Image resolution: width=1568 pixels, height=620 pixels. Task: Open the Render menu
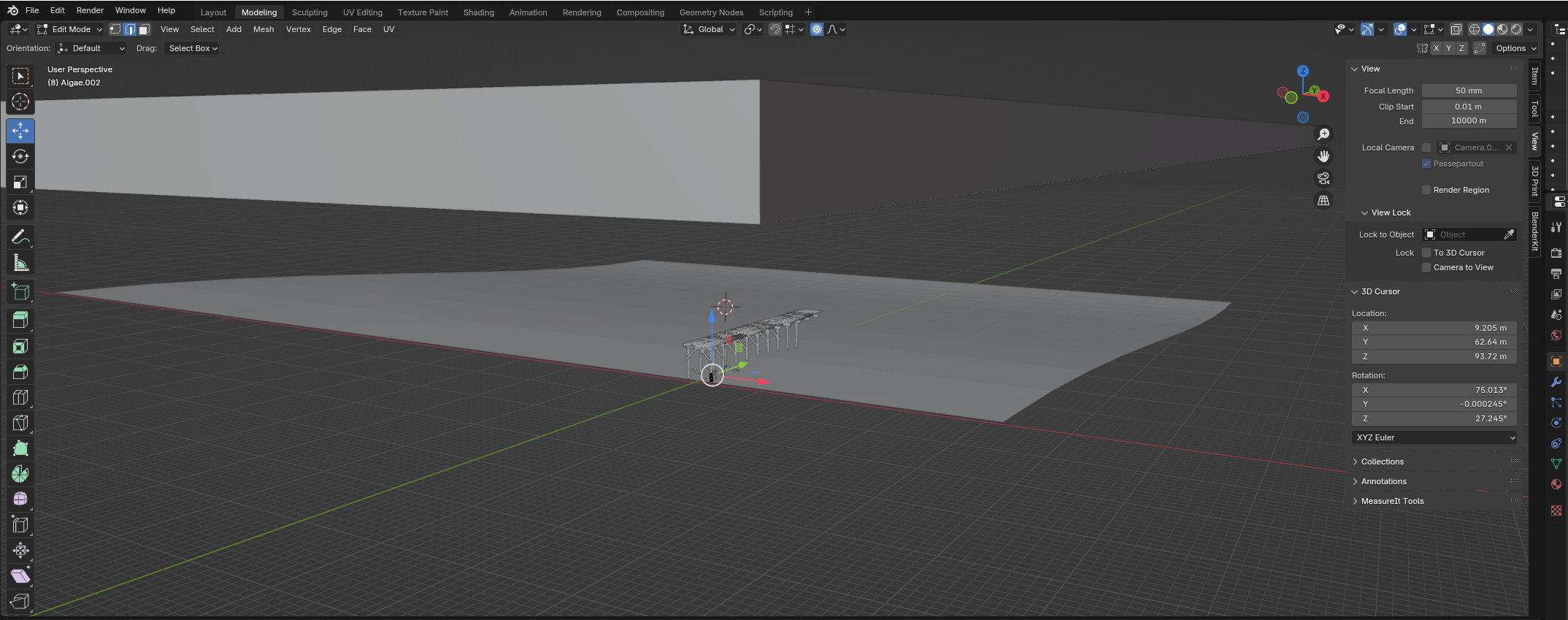pyautogui.click(x=90, y=10)
